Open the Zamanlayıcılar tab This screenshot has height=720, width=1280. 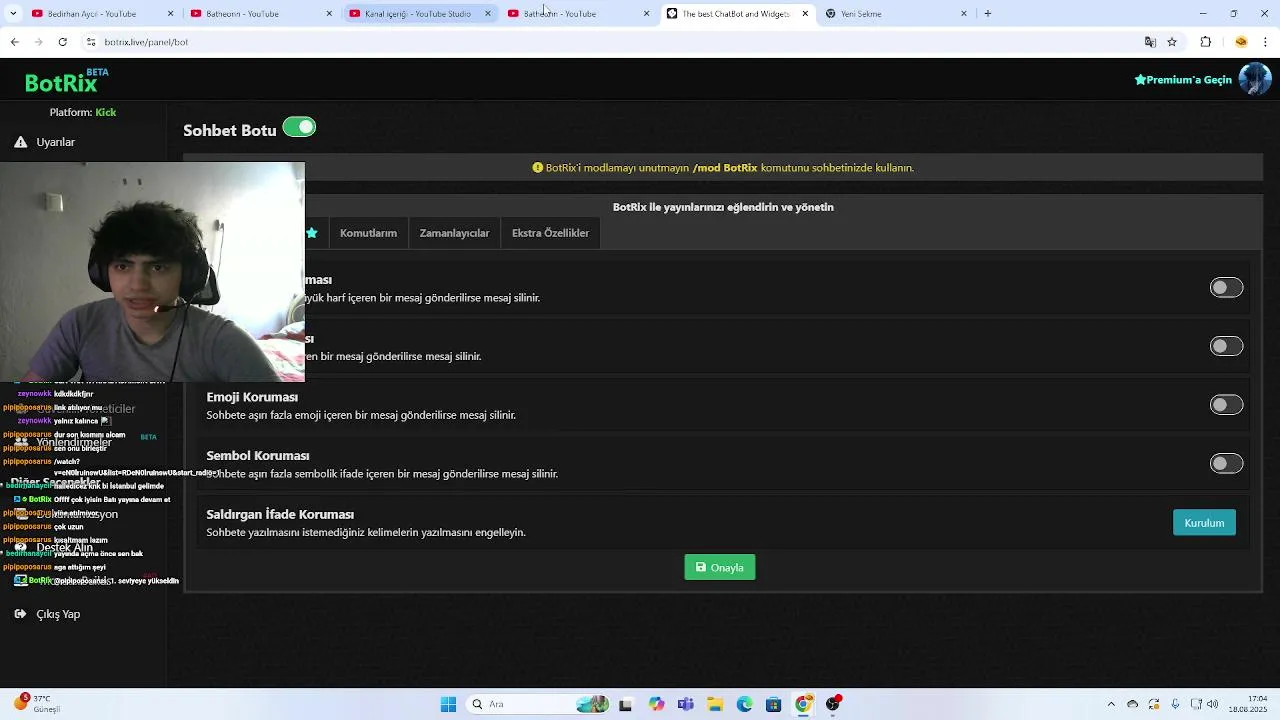454,233
